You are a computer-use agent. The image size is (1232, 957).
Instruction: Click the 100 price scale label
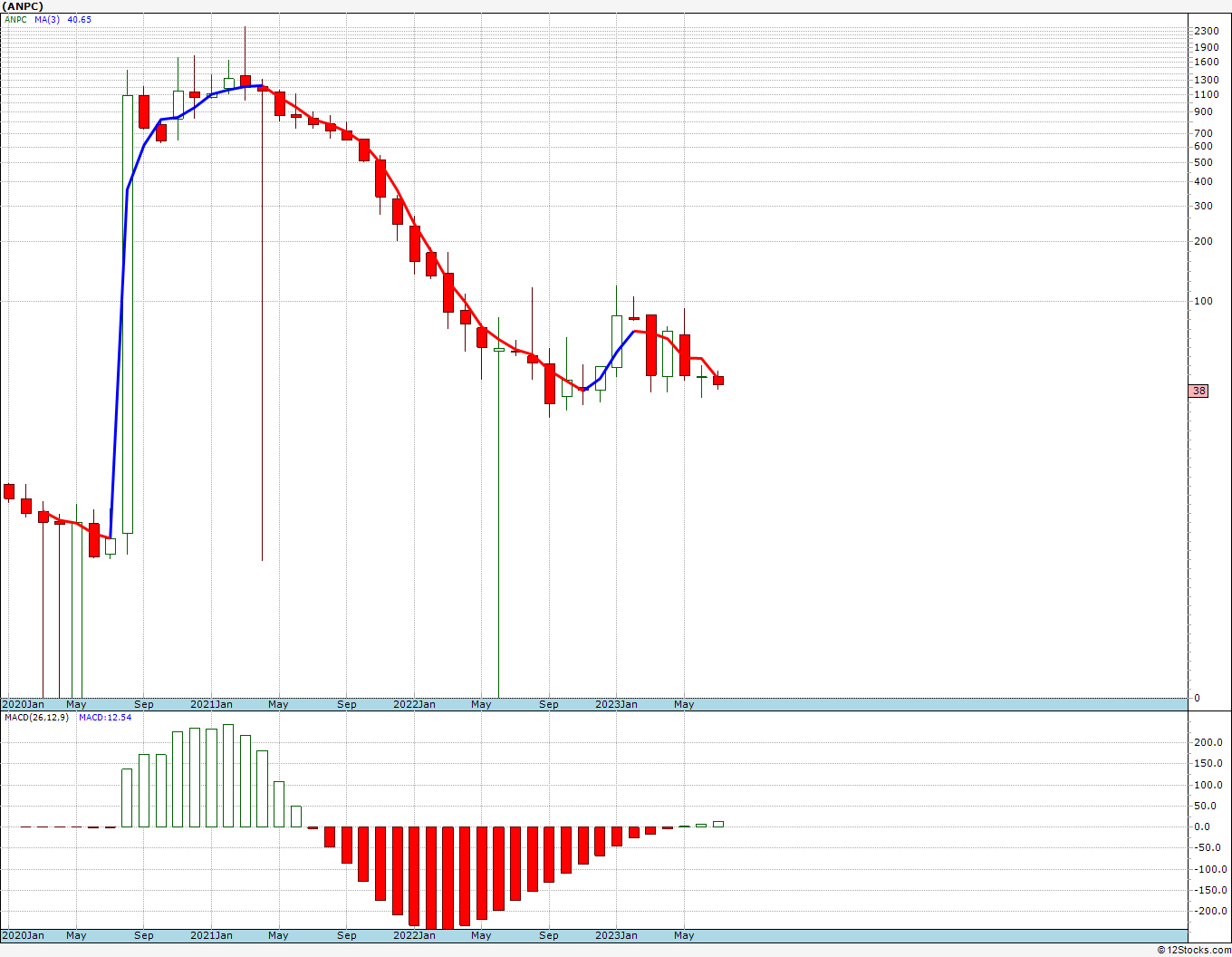[x=1203, y=301]
